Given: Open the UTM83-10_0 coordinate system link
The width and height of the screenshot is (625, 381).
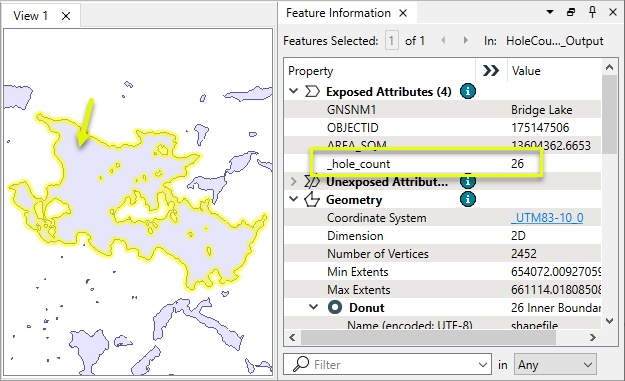Looking at the screenshot, I should pos(547,218).
